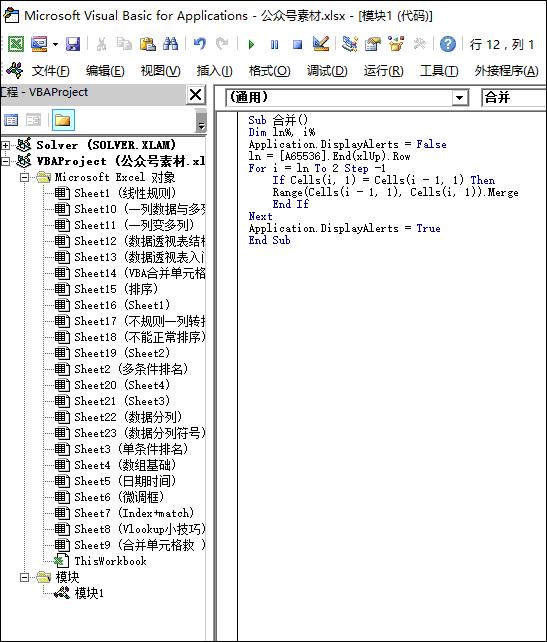Click the code window margin indicator bar
Image resolution: width=547 pixels, height=642 pixels.
(227, 376)
